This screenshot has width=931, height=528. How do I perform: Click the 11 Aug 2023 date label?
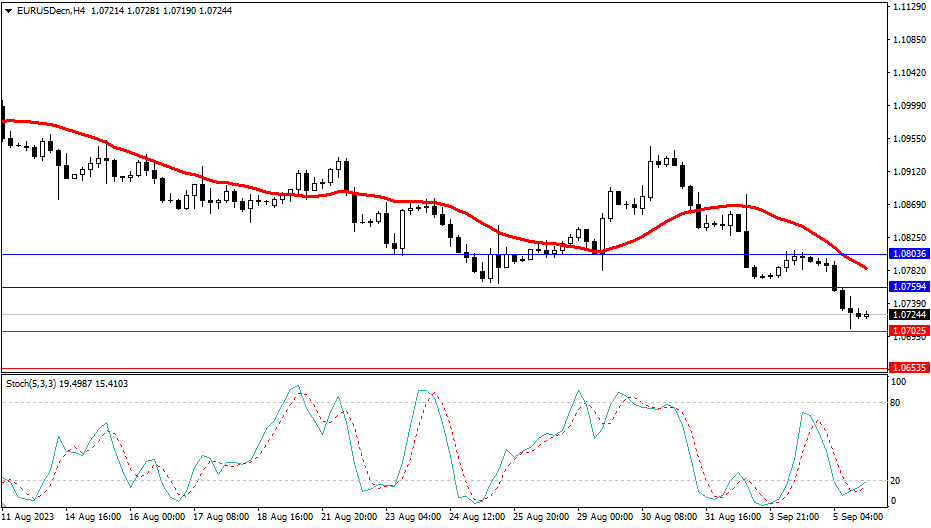(28, 518)
